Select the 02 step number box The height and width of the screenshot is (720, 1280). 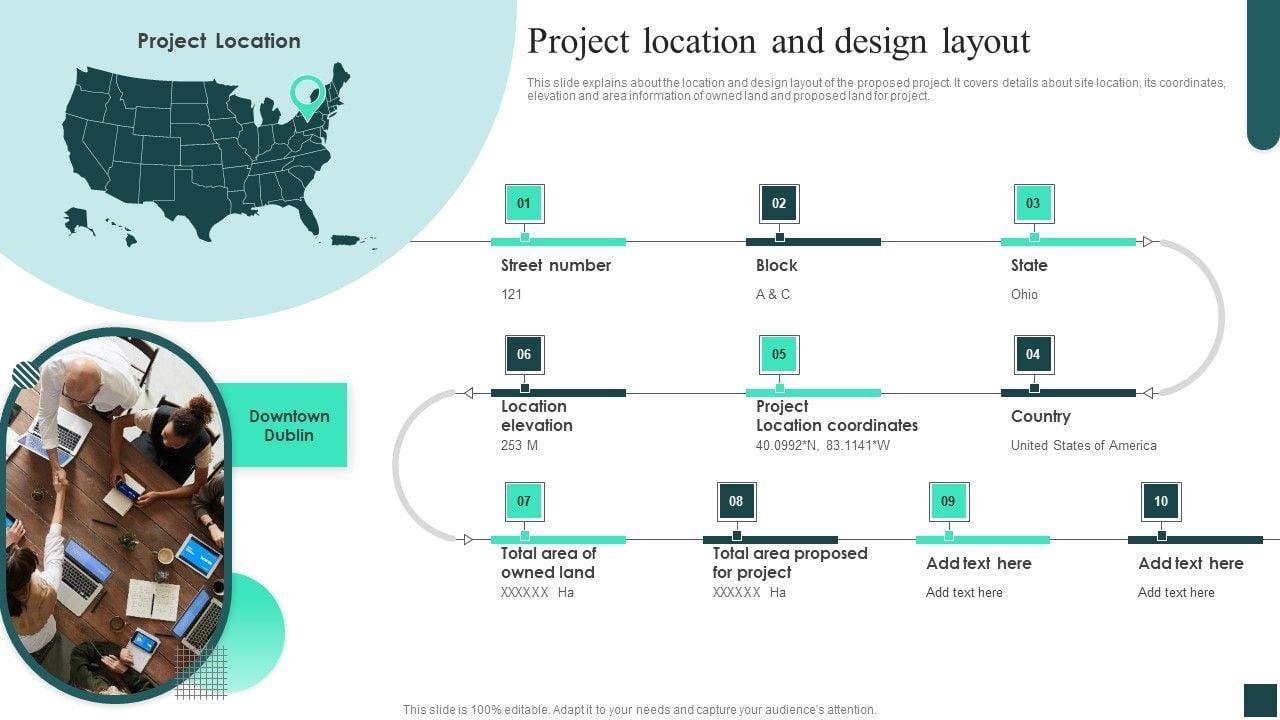pyautogui.click(x=779, y=203)
